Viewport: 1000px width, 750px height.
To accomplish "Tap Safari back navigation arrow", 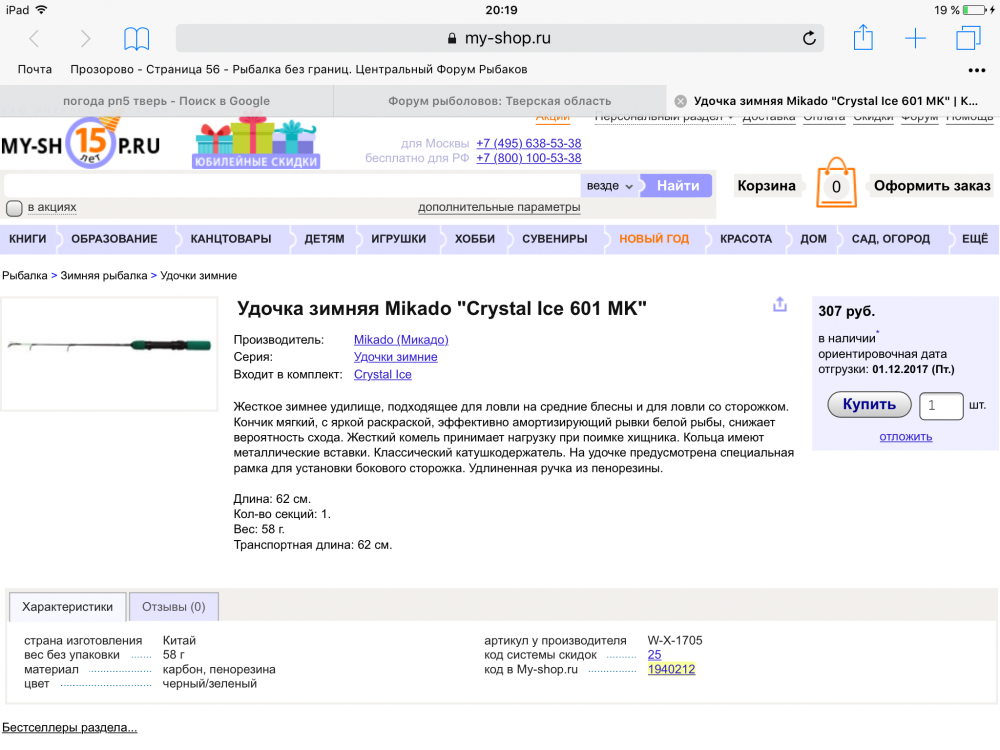I will click(34, 39).
